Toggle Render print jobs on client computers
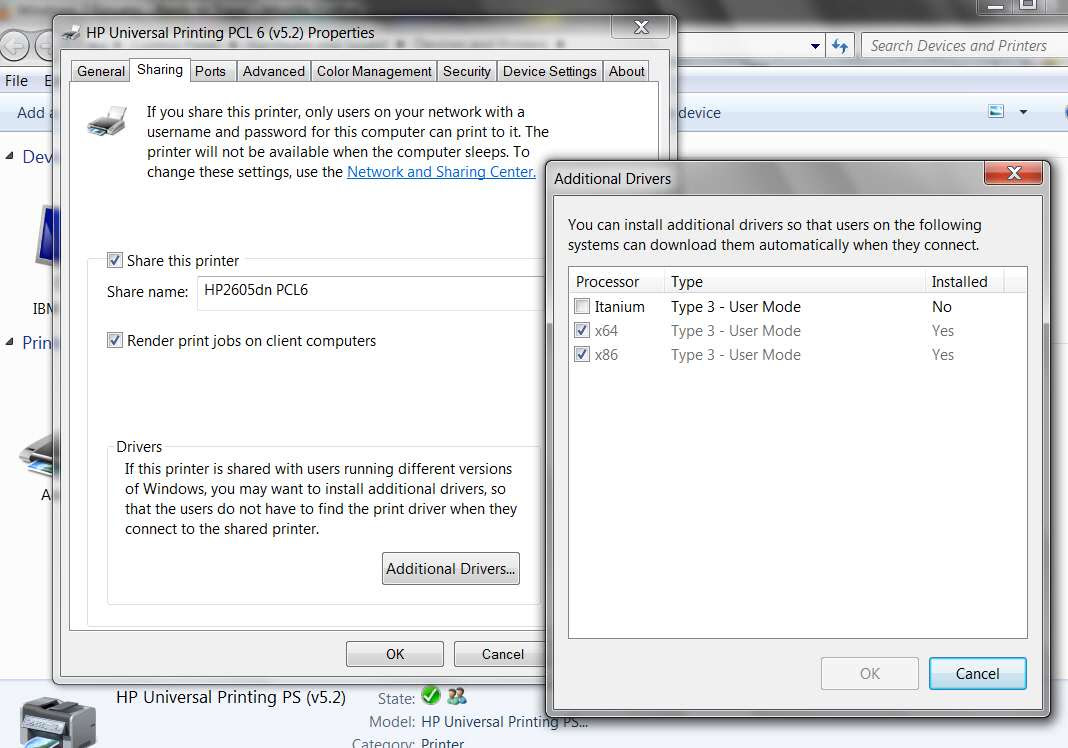This screenshot has height=748, width=1068. point(114,340)
